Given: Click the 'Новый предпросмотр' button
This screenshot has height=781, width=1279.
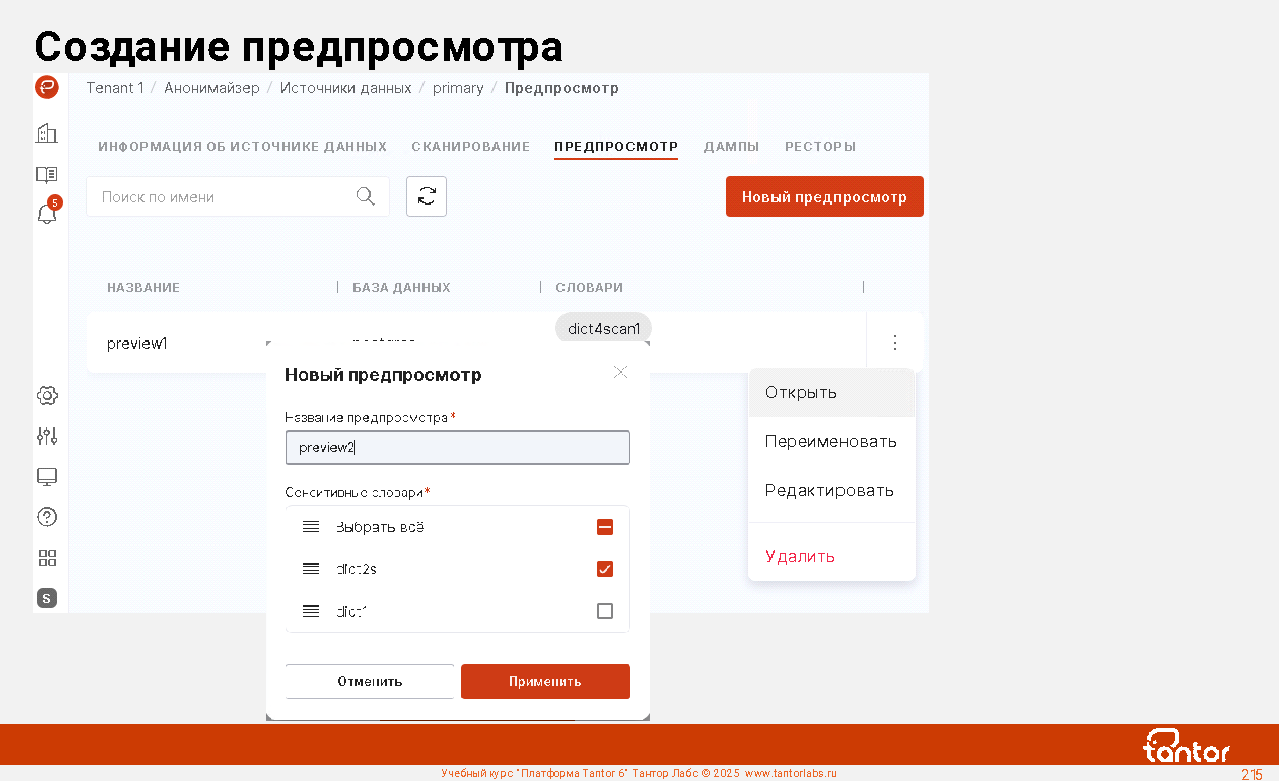Looking at the screenshot, I should (x=824, y=197).
